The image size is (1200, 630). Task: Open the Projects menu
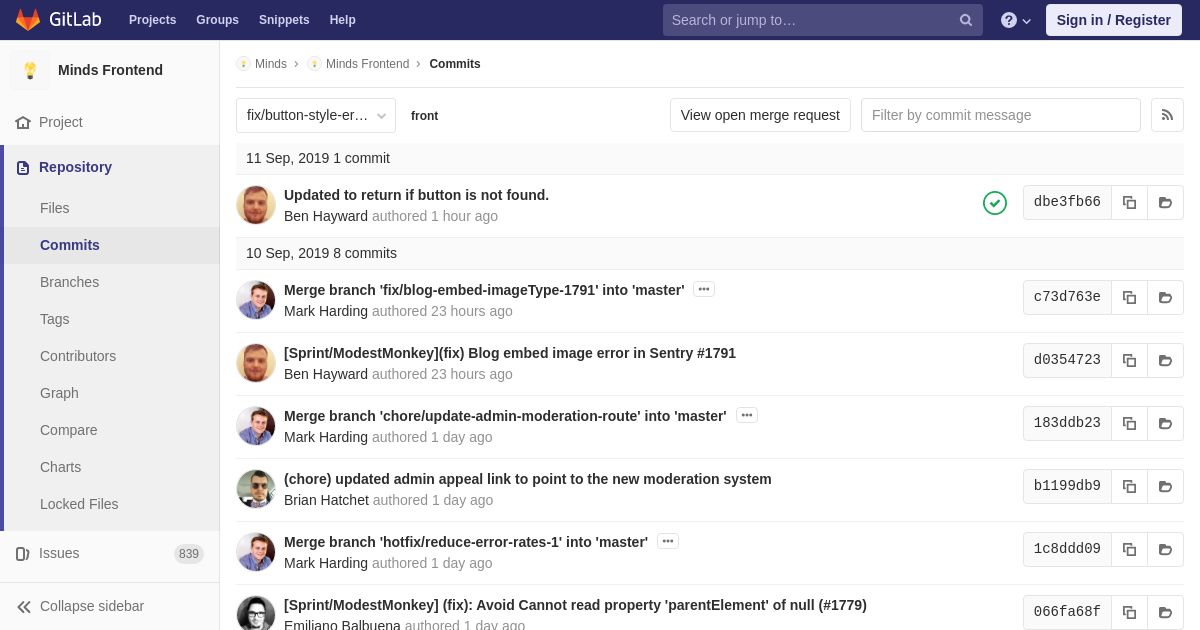[x=152, y=20]
